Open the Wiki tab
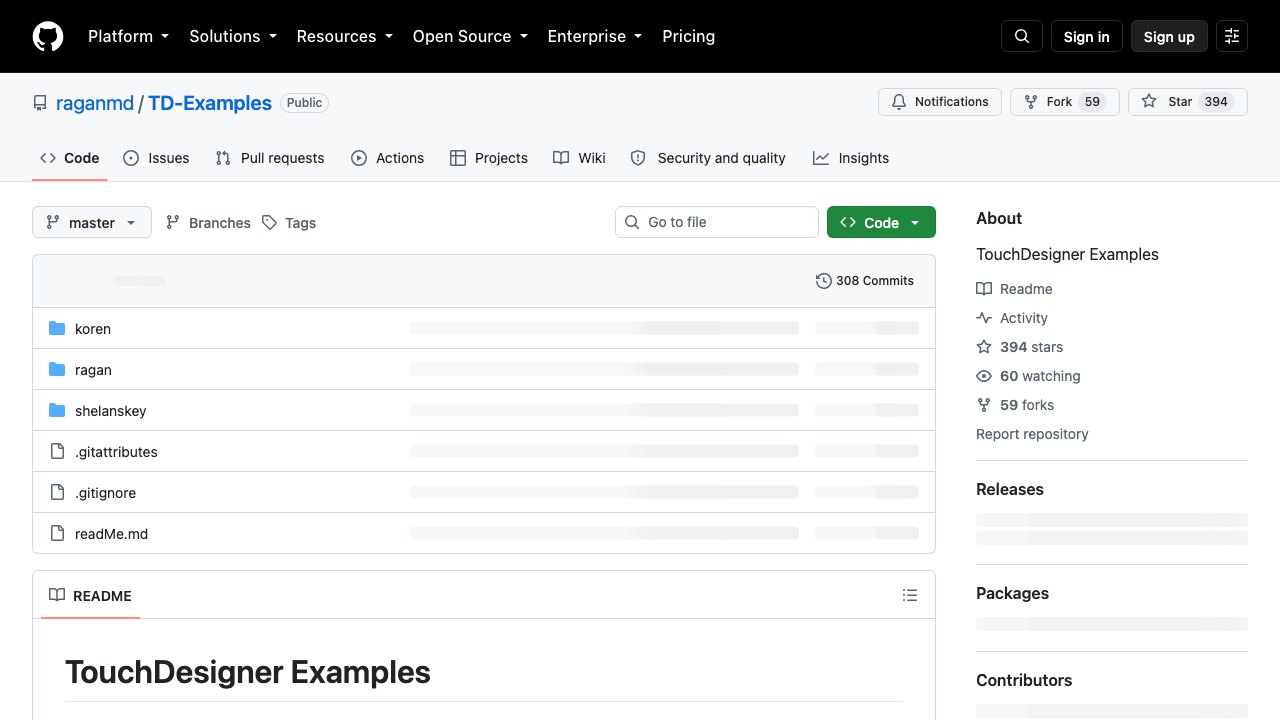The image size is (1280, 720). tap(579, 158)
